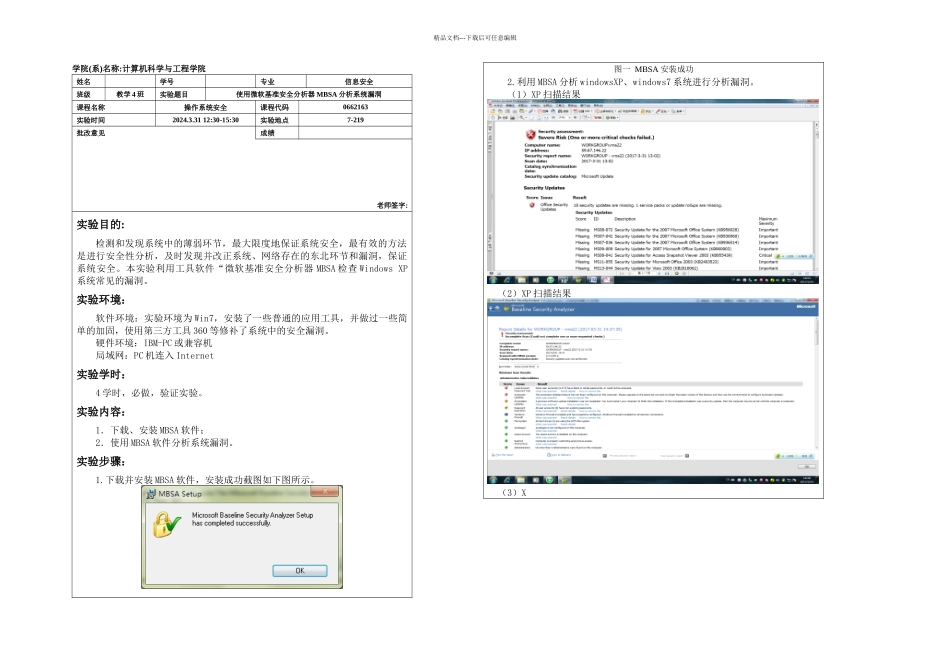
Task: Select the 班级 table cell
Action: 87,95
